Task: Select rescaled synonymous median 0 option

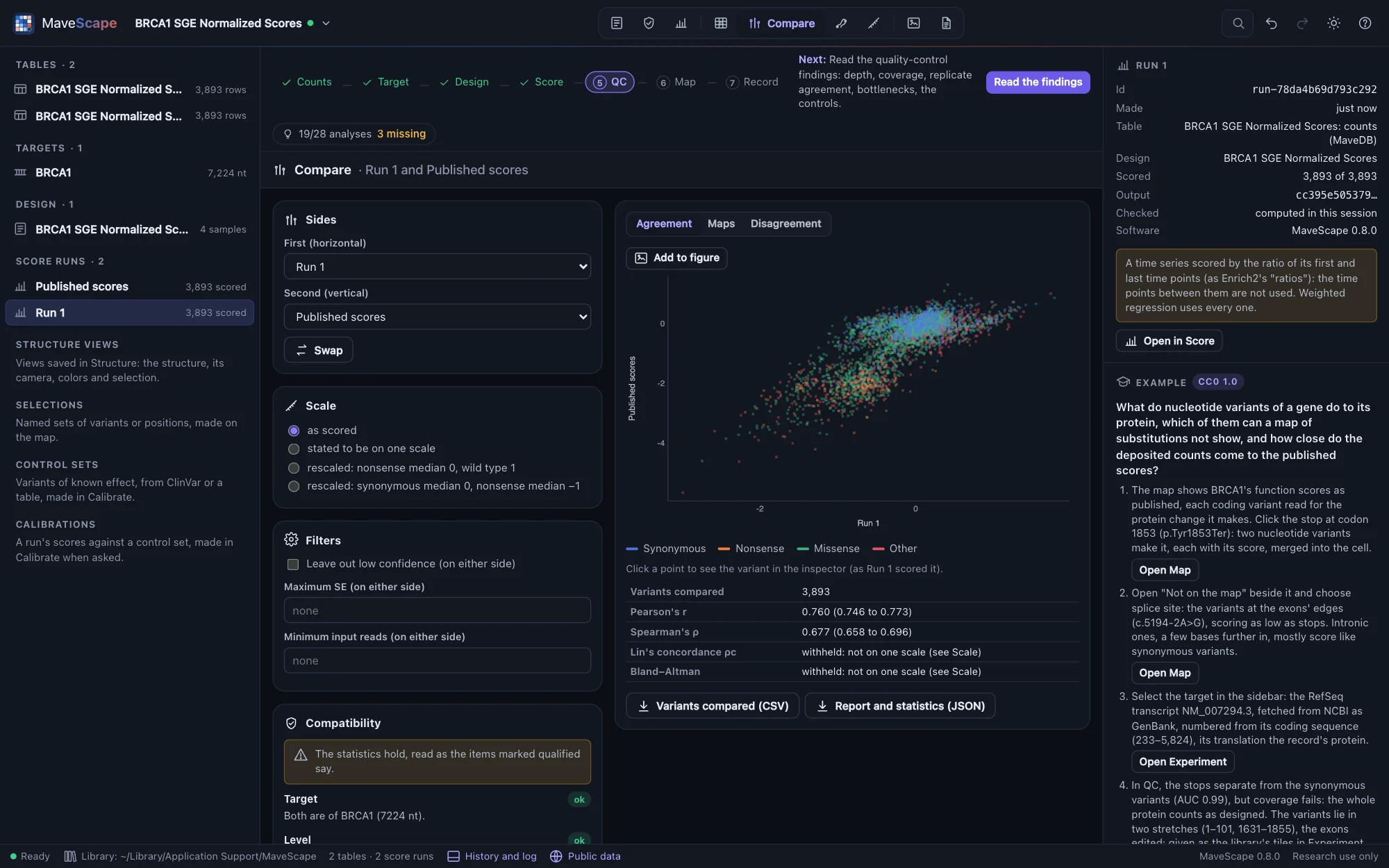Action: tap(294, 486)
